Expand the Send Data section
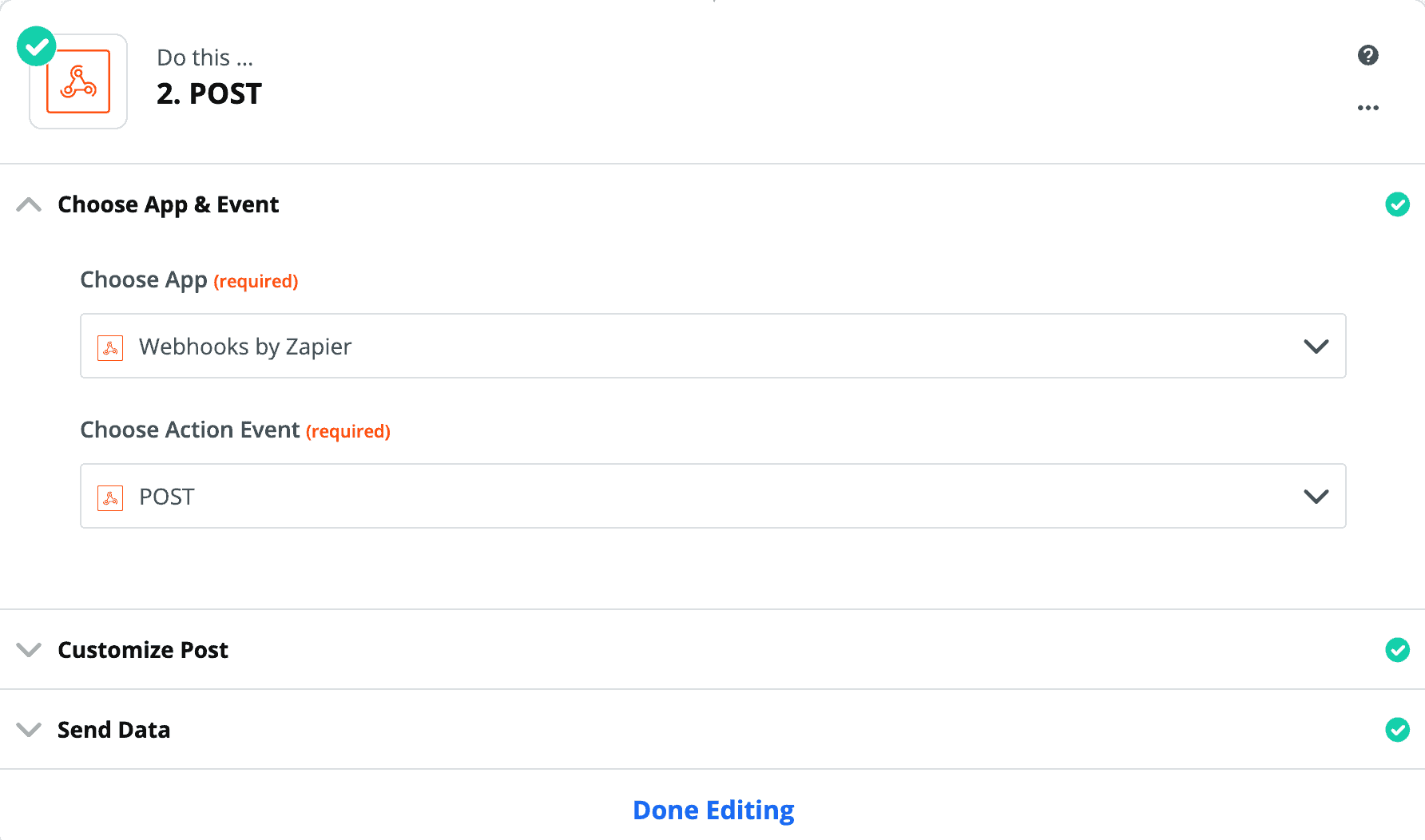Image resolution: width=1425 pixels, height=840 pixels. tap(29, 730)
